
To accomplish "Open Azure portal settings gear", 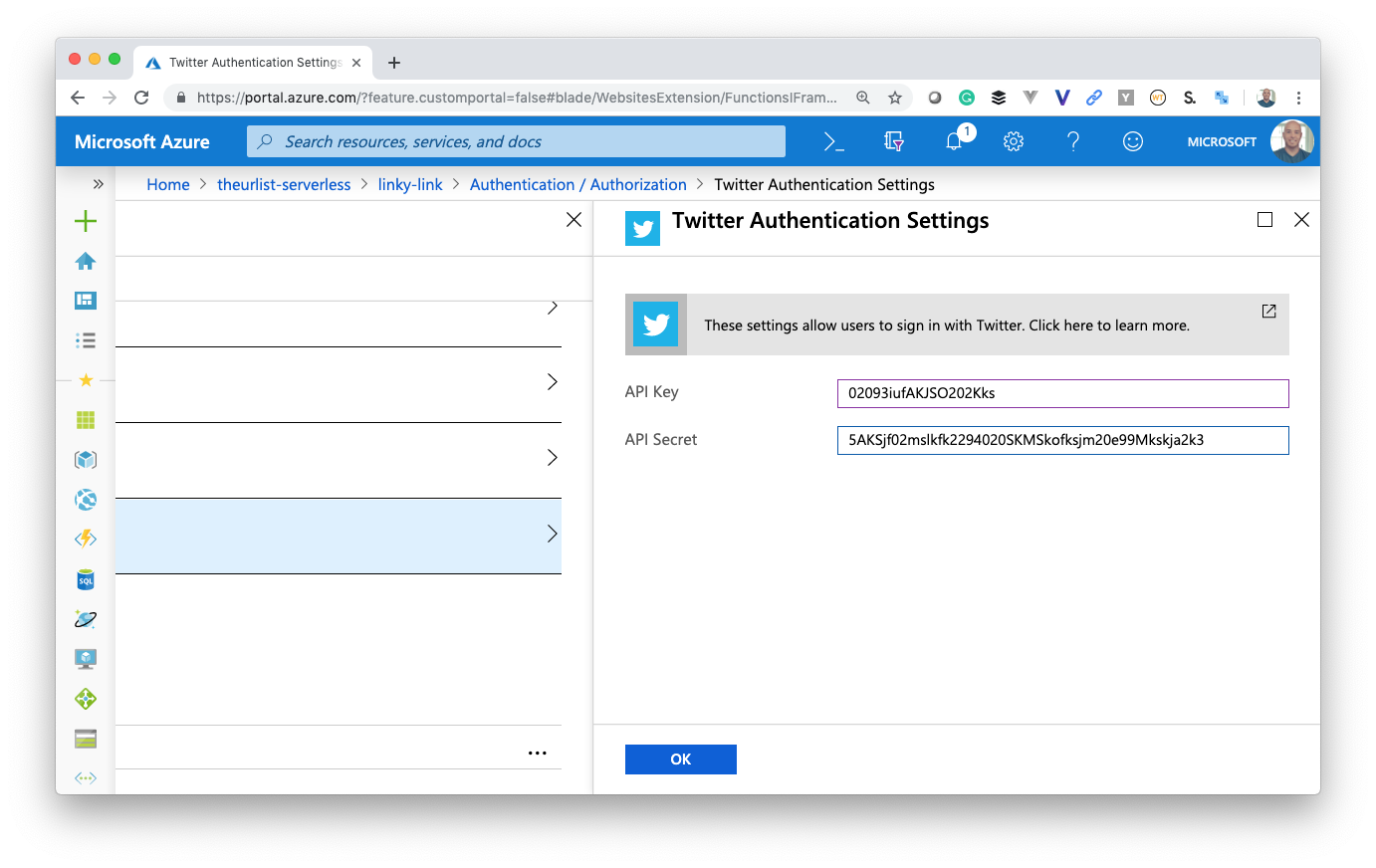I will point(1014,141).
